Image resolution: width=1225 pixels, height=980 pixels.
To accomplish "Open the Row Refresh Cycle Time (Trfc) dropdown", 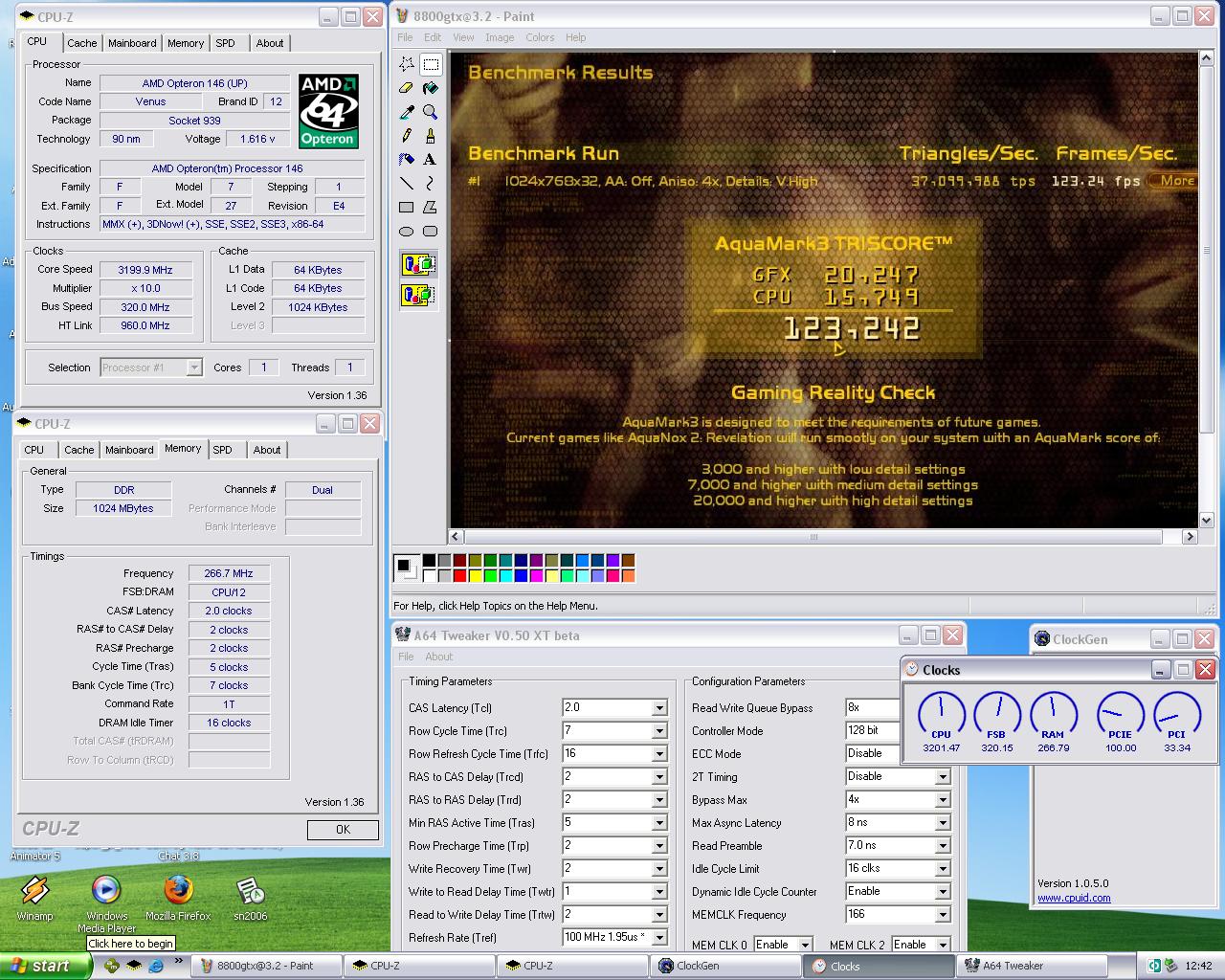I will 659,754.
